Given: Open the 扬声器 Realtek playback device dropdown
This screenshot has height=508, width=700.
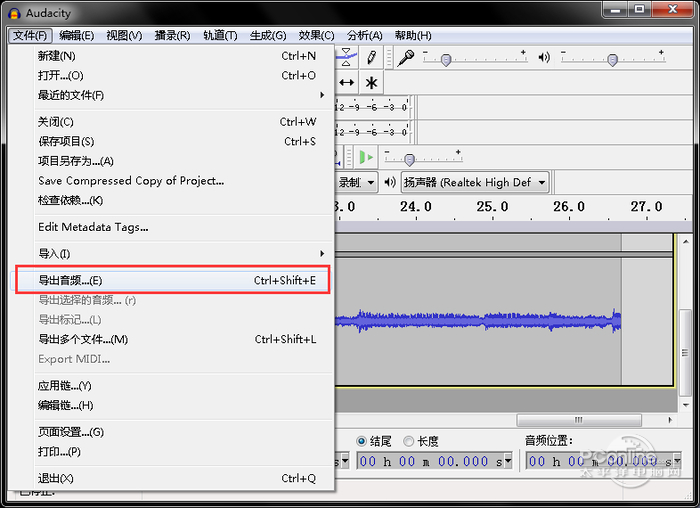Looking at the screenshot, I should point(475,182).
